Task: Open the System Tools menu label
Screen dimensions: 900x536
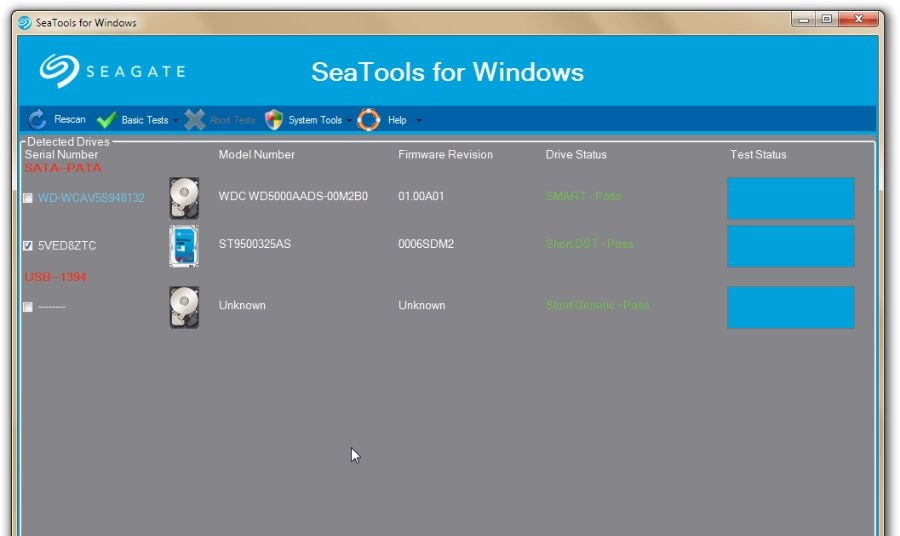Action: point(315,120)
